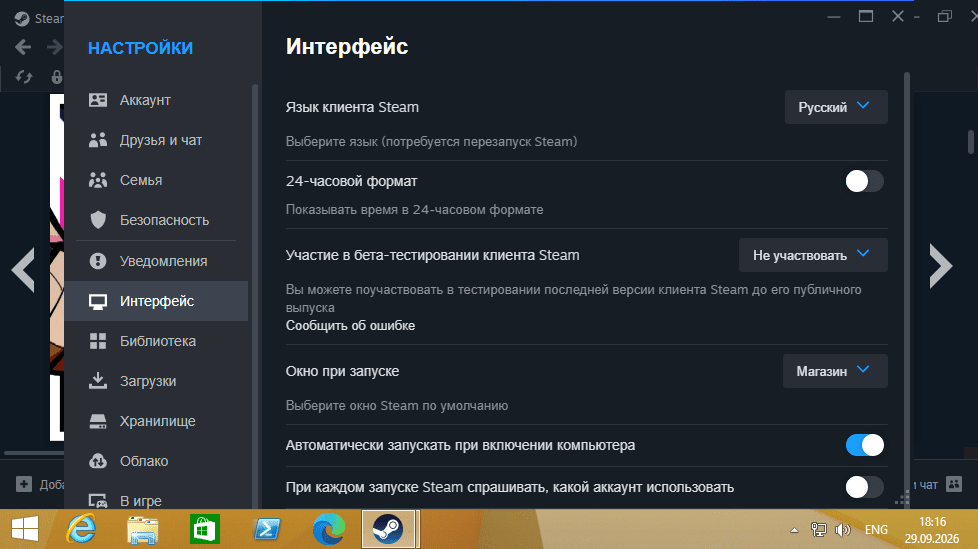Image resolution: width=978 pixels, height=549 pixels.
Task: Click the Интерфейс page heading
Action: 347,47
